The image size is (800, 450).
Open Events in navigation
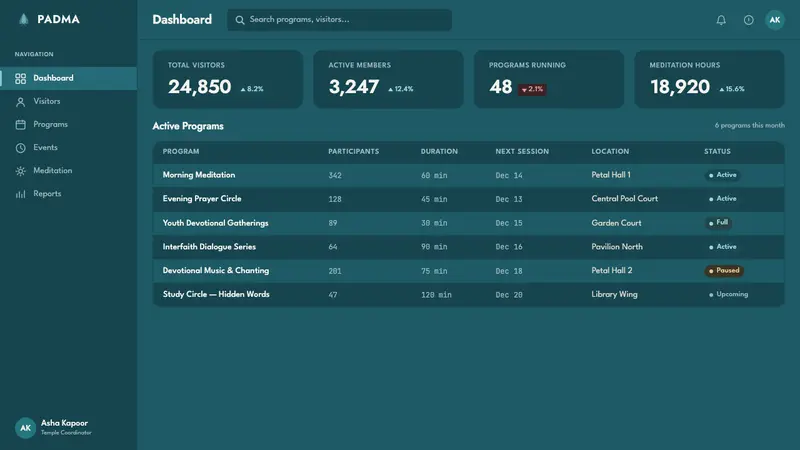click(68, 147)
